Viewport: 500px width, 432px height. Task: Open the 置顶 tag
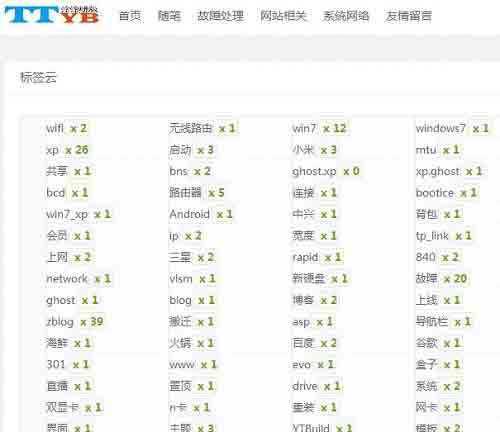[x=180, y=386]
